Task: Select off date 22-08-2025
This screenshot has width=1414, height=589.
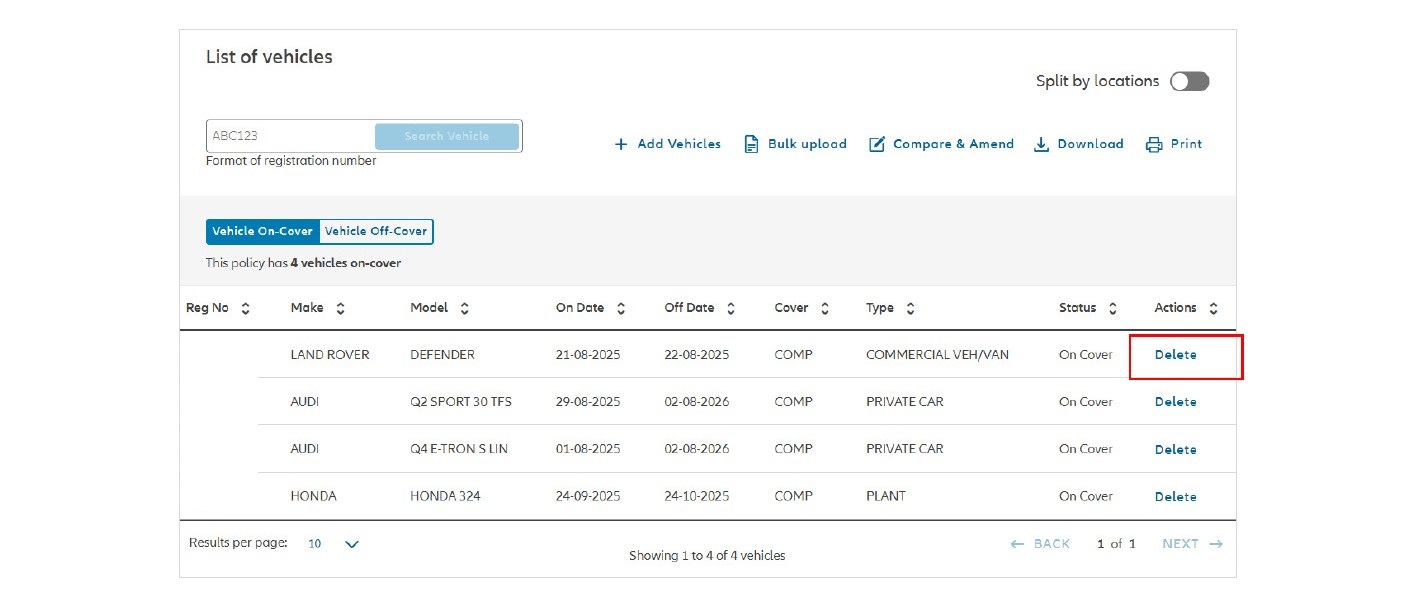Action: point(696,355)
